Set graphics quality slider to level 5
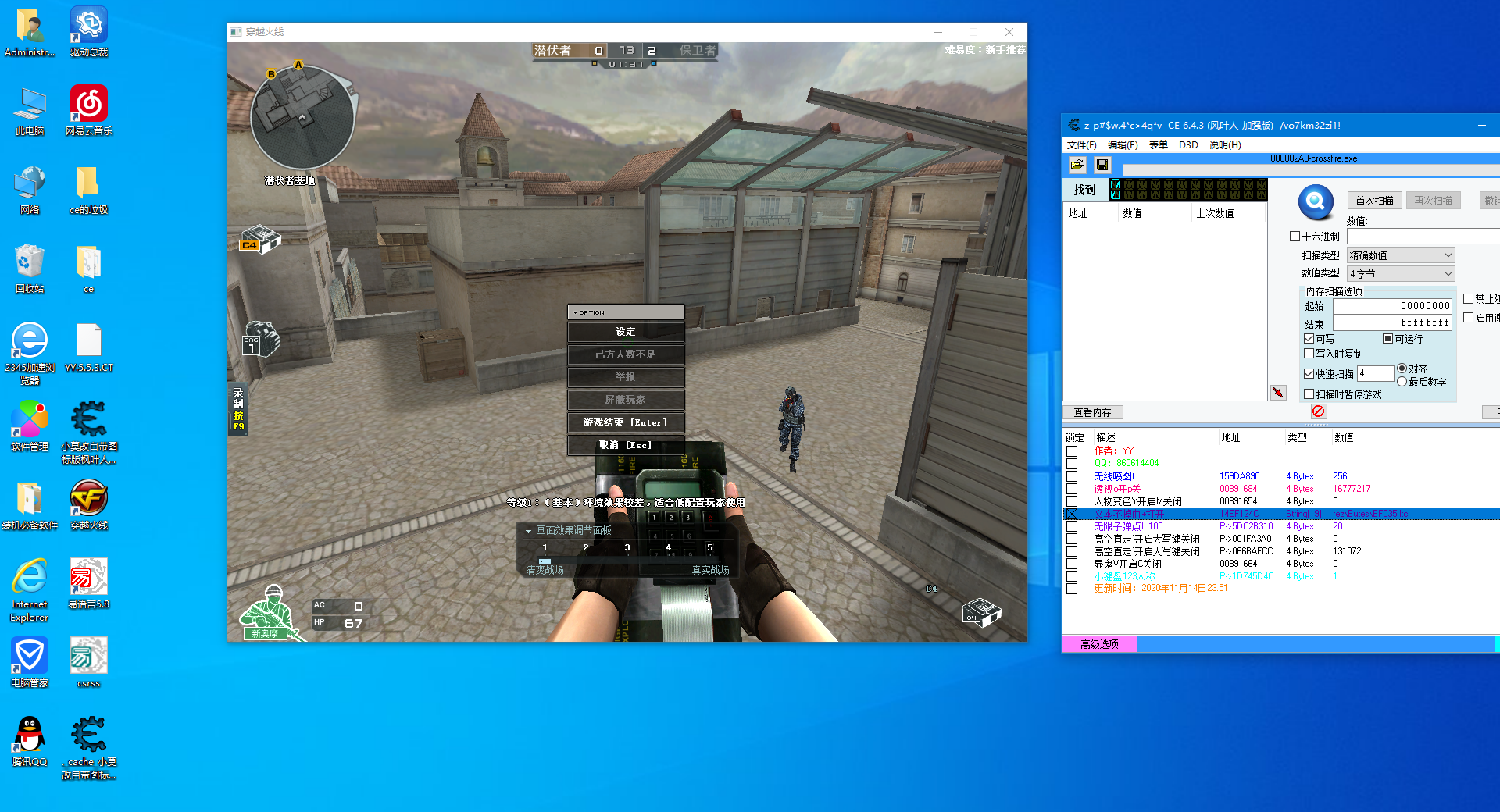This screenshot has width=1500, height=812. 710,548
